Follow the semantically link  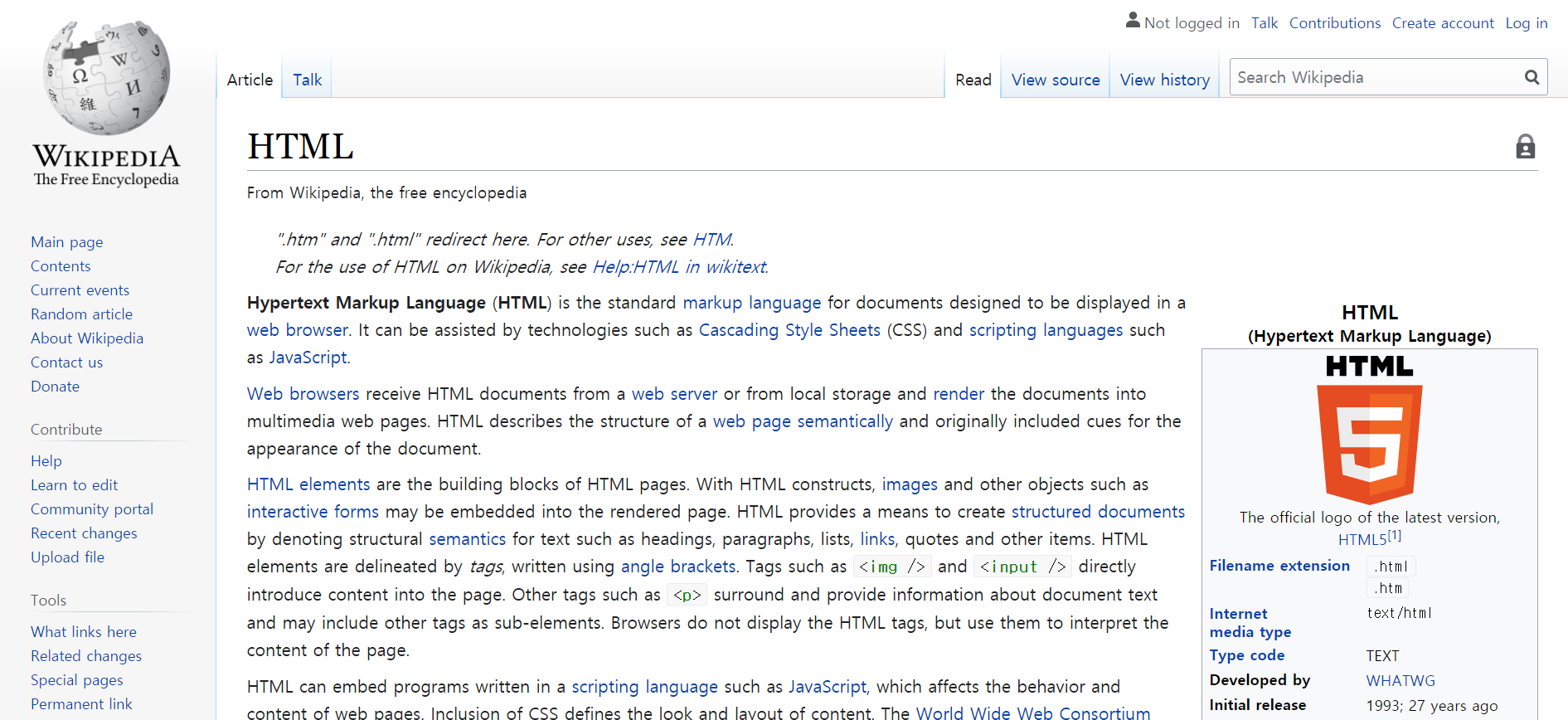pyautogui.click(x=845, y=421)
